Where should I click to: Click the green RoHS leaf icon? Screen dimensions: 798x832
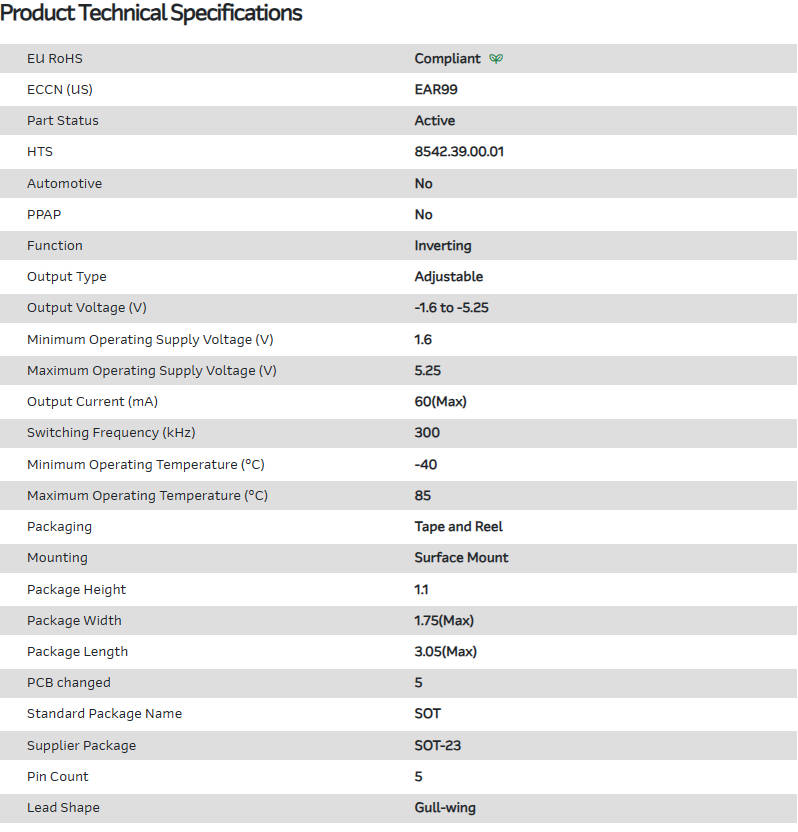[x=496, y=59]
